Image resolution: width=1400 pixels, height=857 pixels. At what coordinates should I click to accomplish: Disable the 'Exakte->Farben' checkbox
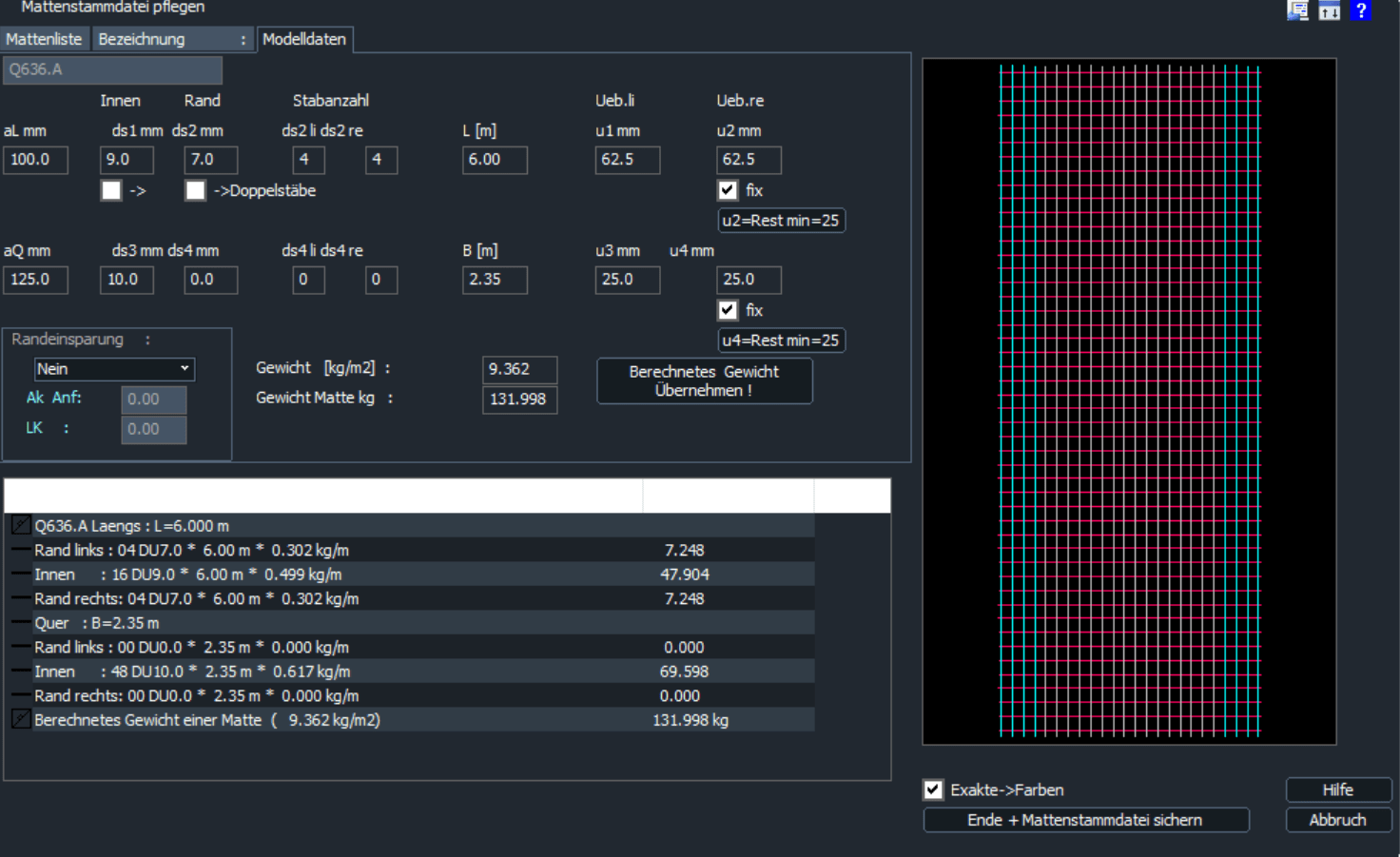(x=933, y=789)
